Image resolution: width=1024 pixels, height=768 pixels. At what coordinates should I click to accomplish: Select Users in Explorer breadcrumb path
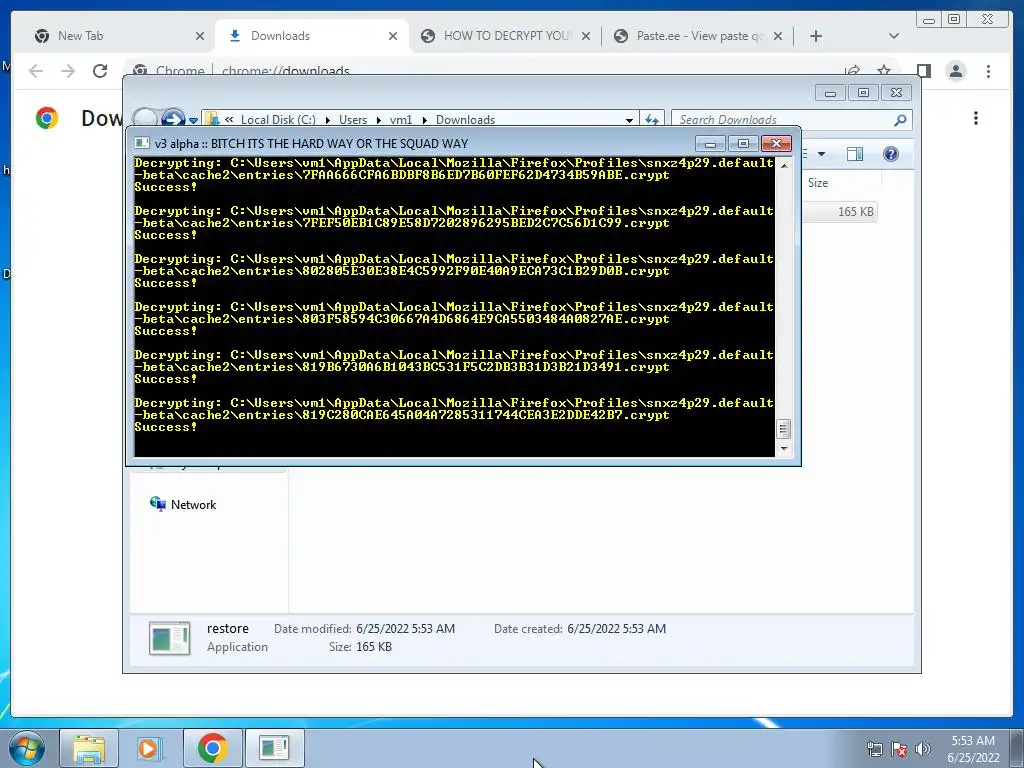(x=353, y=120)
